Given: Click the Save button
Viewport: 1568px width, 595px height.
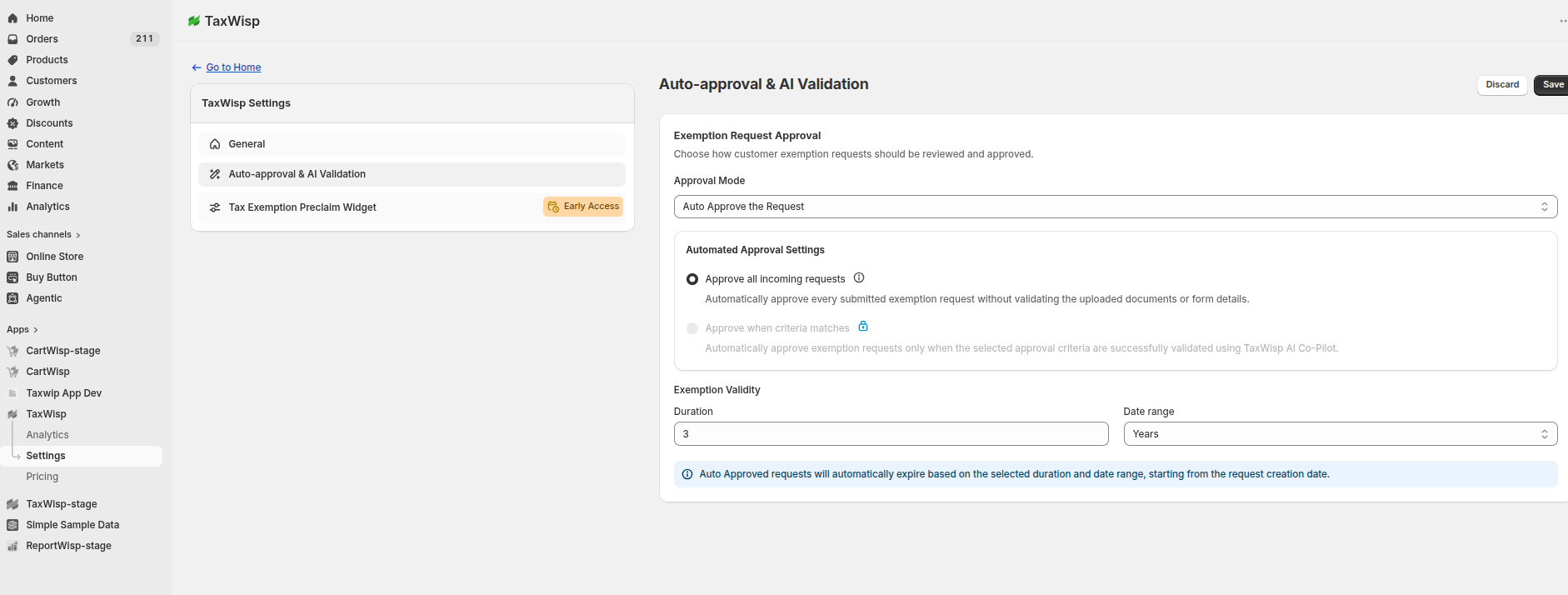Looking at the screenshot, I should click(x=1551, y=85).
